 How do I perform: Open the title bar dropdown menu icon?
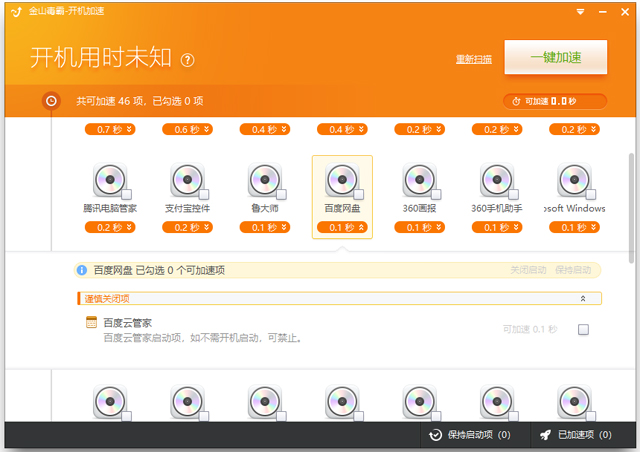tap(580, 11)
